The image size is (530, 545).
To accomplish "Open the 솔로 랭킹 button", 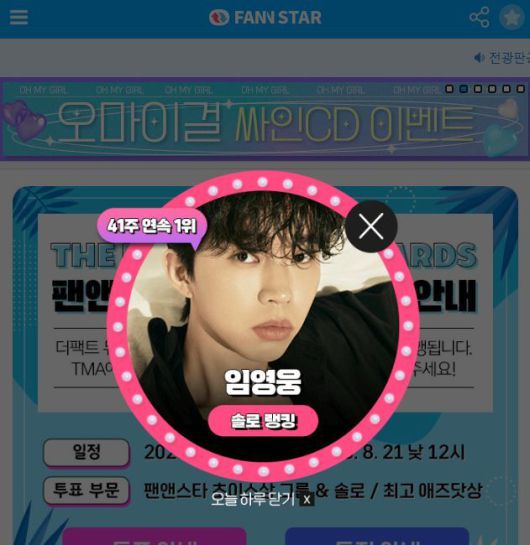I will 263,421.
